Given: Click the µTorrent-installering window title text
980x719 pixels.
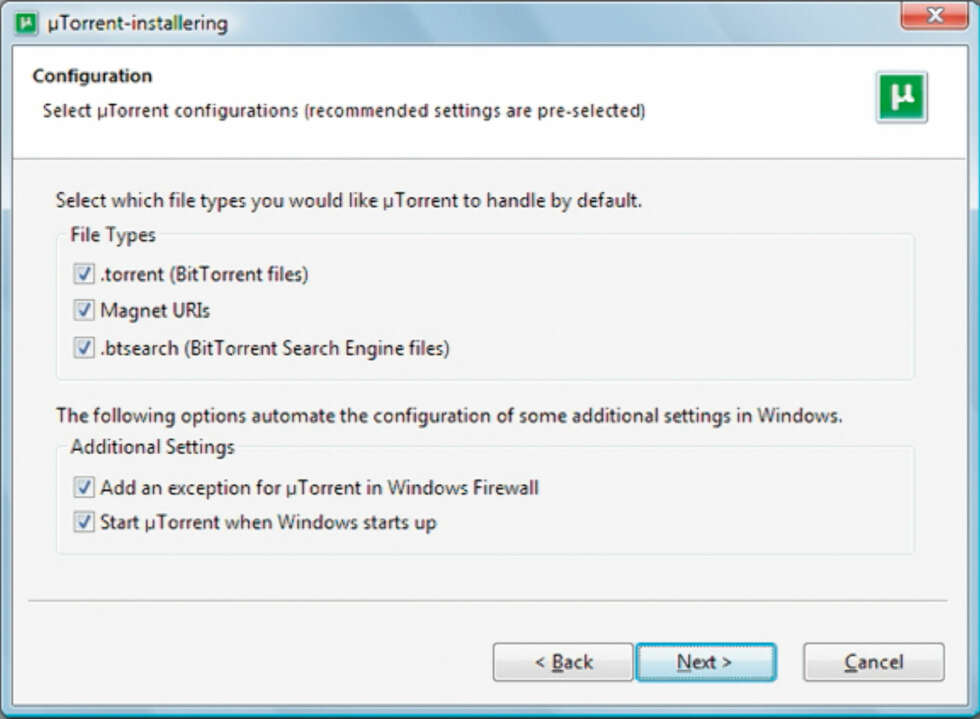Looking at the screenshot, I should [x=138, y=24].
